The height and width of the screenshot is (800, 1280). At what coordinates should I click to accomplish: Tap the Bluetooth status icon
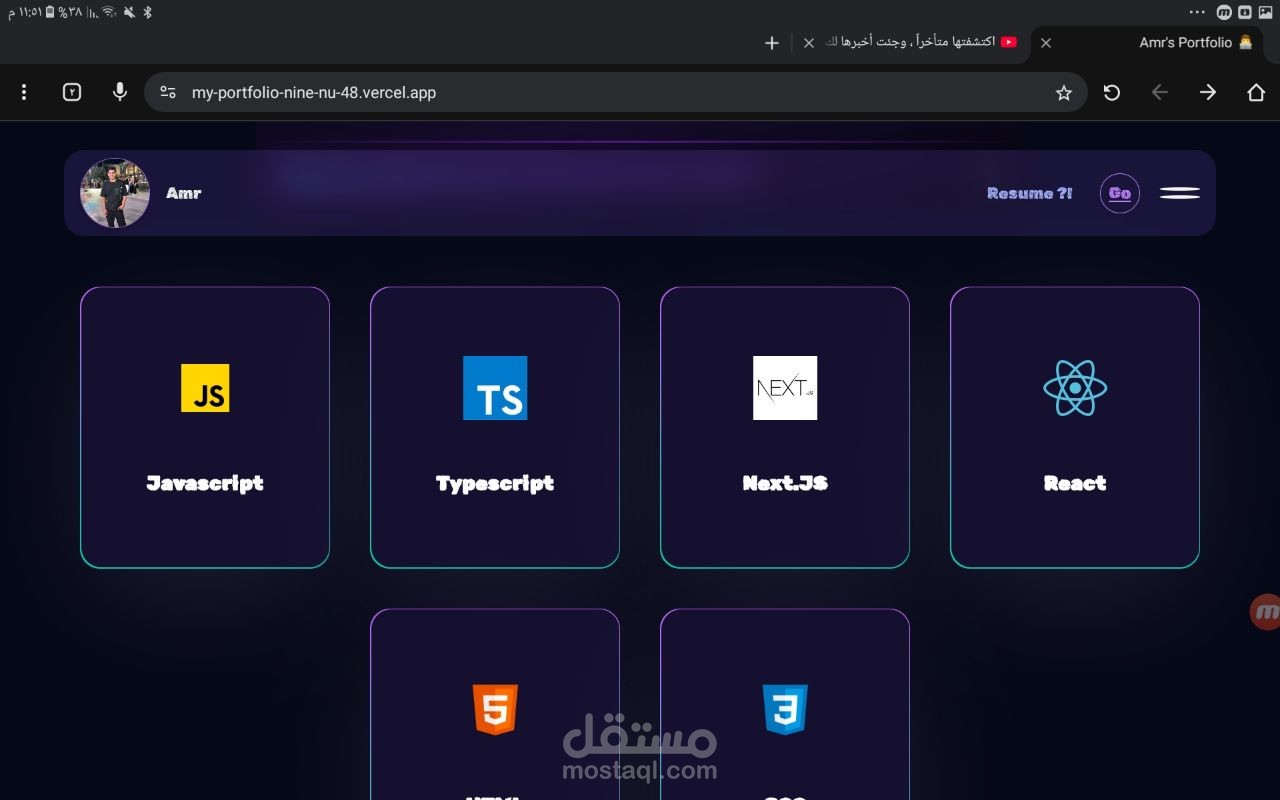[147, 12]
